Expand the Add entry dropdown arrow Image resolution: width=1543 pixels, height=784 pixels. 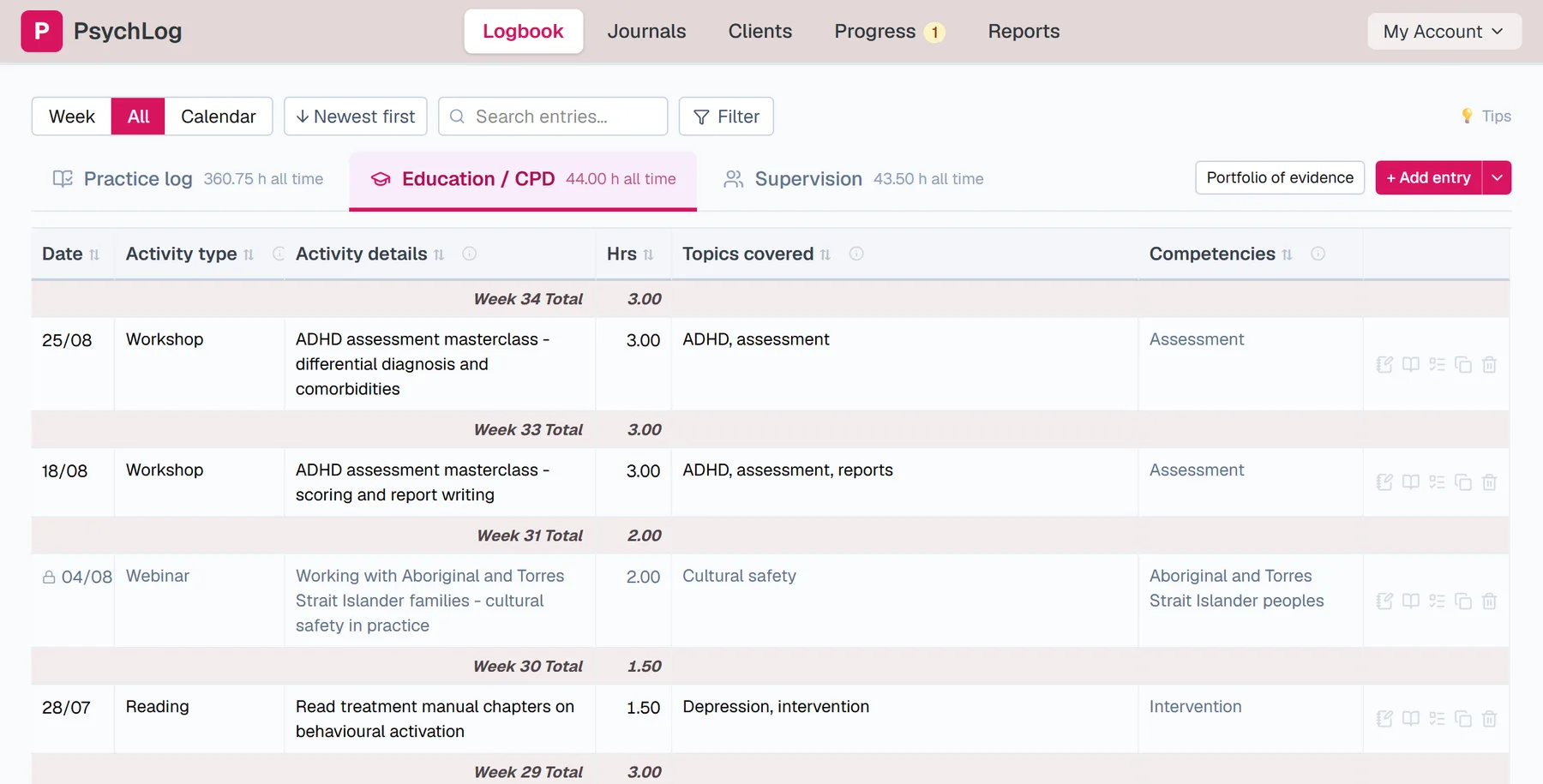tap(1497, 177)
